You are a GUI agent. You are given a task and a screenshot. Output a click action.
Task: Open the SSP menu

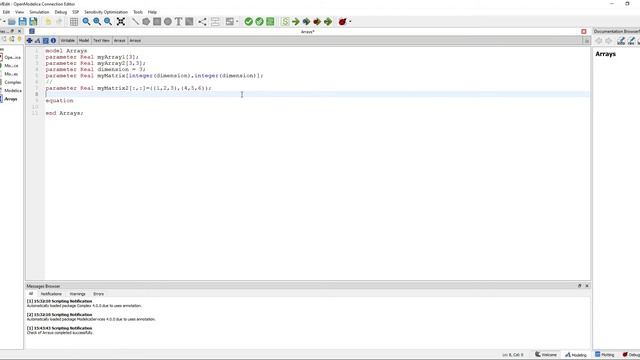tap(76, 12)
